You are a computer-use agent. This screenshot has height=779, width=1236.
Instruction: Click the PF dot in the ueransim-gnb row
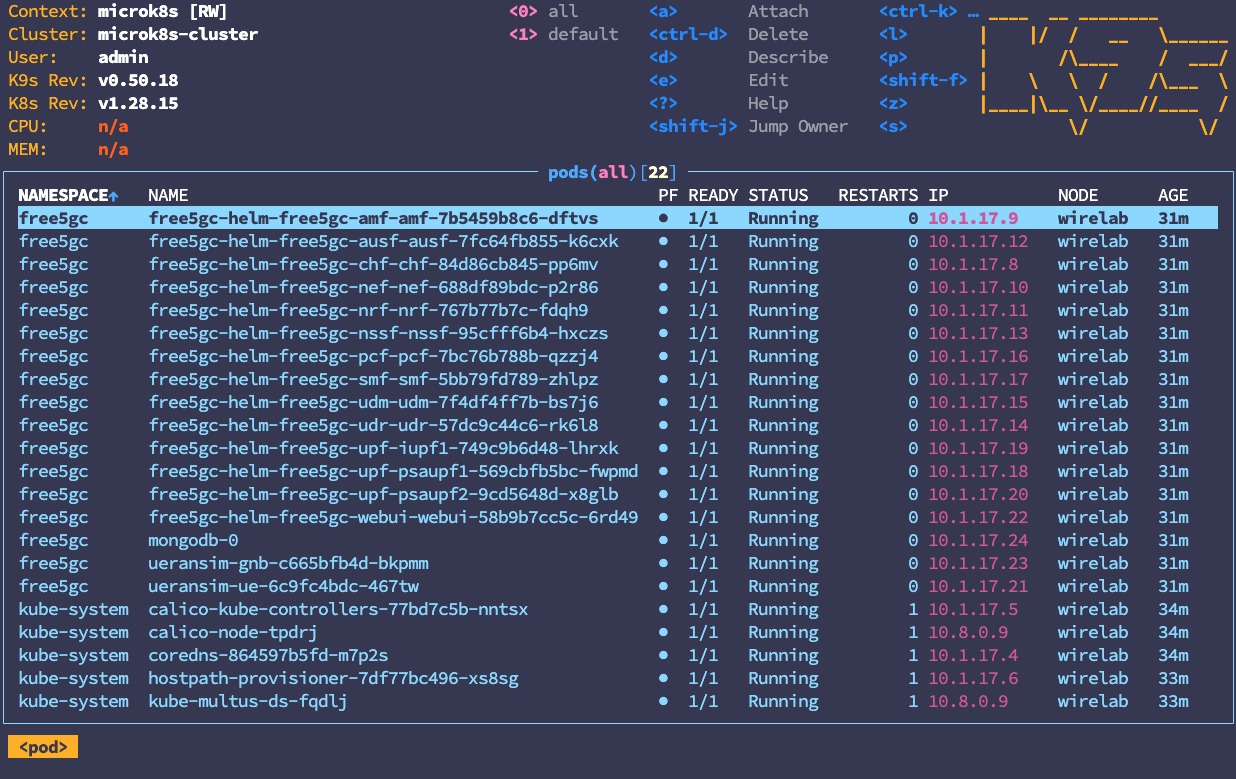(x=663, y=563)
